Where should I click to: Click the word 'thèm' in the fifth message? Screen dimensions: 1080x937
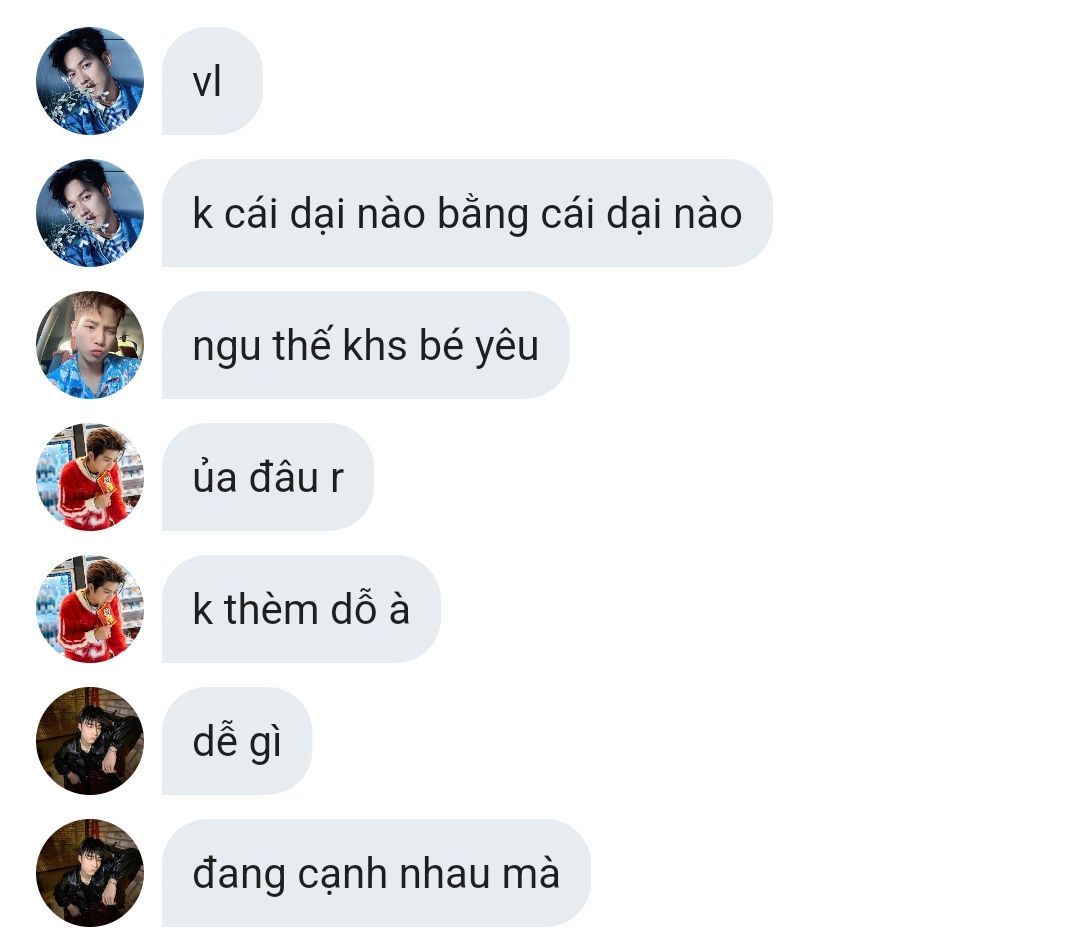click(271, 610)
